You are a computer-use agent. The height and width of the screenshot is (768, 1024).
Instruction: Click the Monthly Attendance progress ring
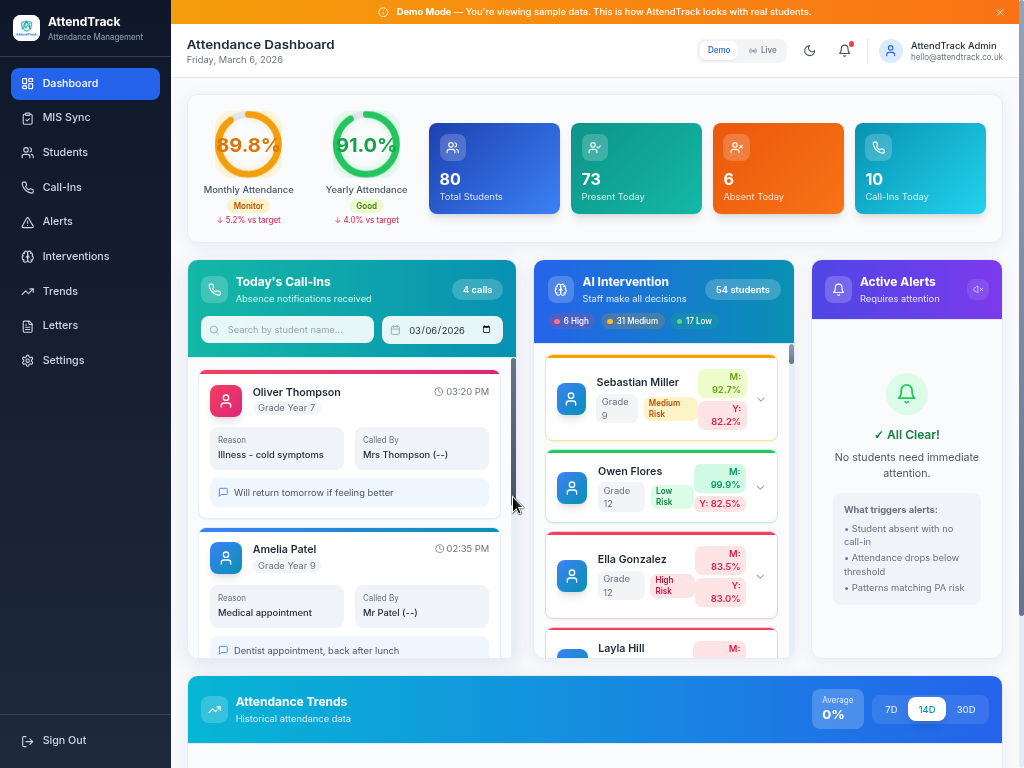point(248,143)
